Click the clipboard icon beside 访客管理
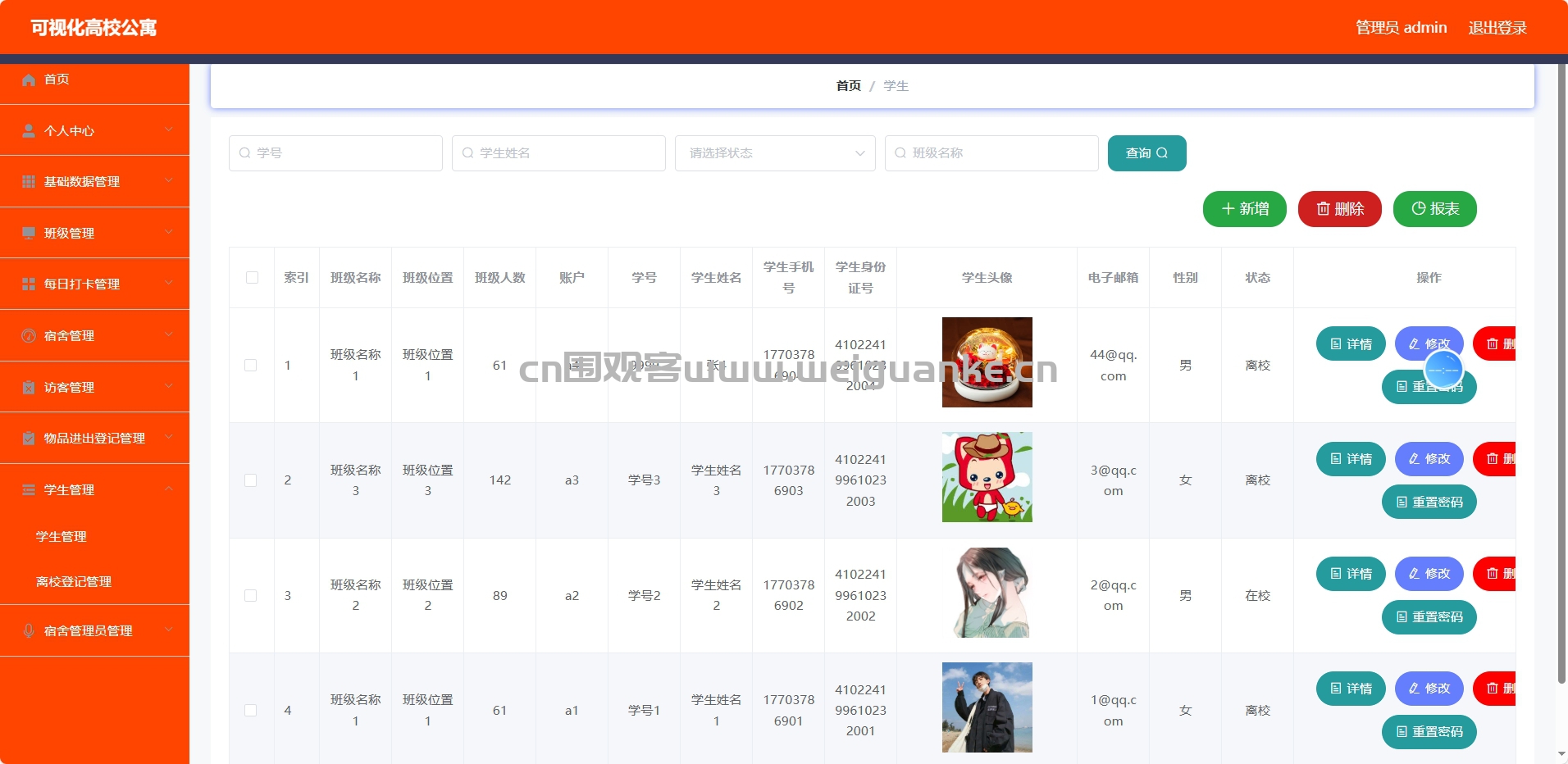The image size is (1568, 764). 29,387
